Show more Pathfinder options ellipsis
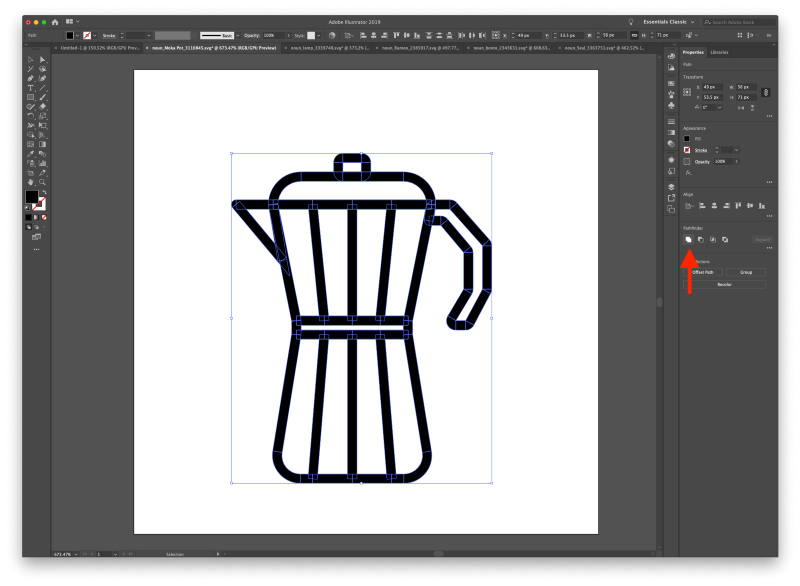 point(769,247)
